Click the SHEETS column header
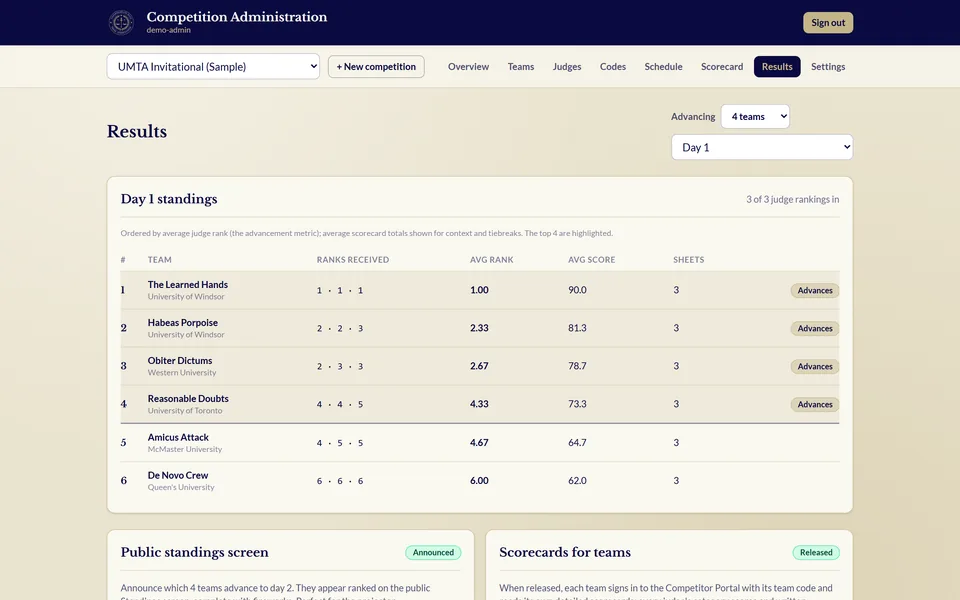 [689, 260]
